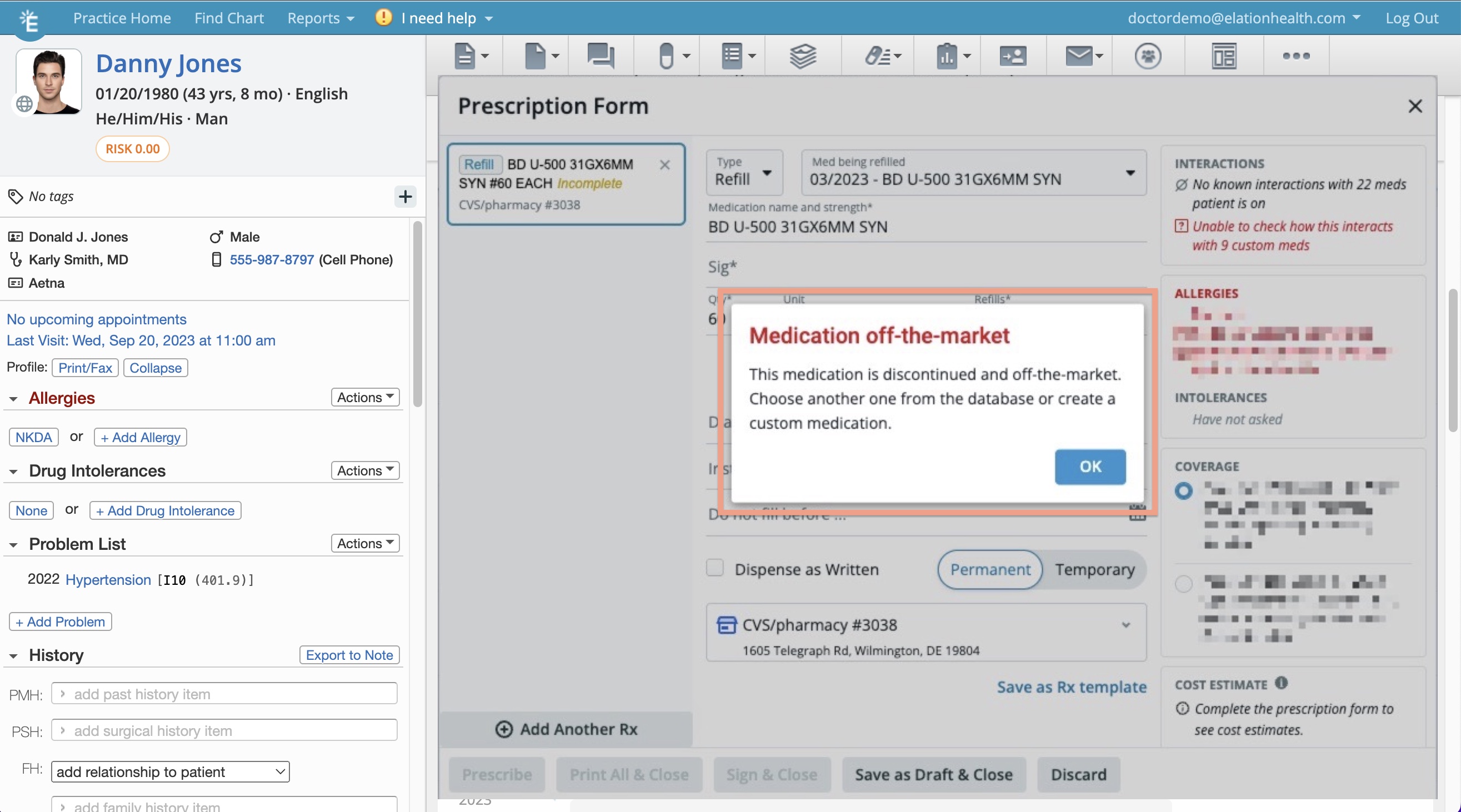The width and height of the screenshot is (1461, 812).
Task: Open the Allergies Actions dropdown
Action: (x=364, y=397)
